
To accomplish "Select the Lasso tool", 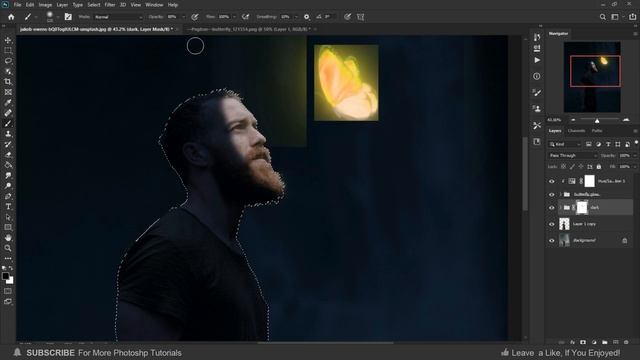I will tap(8, 61).
